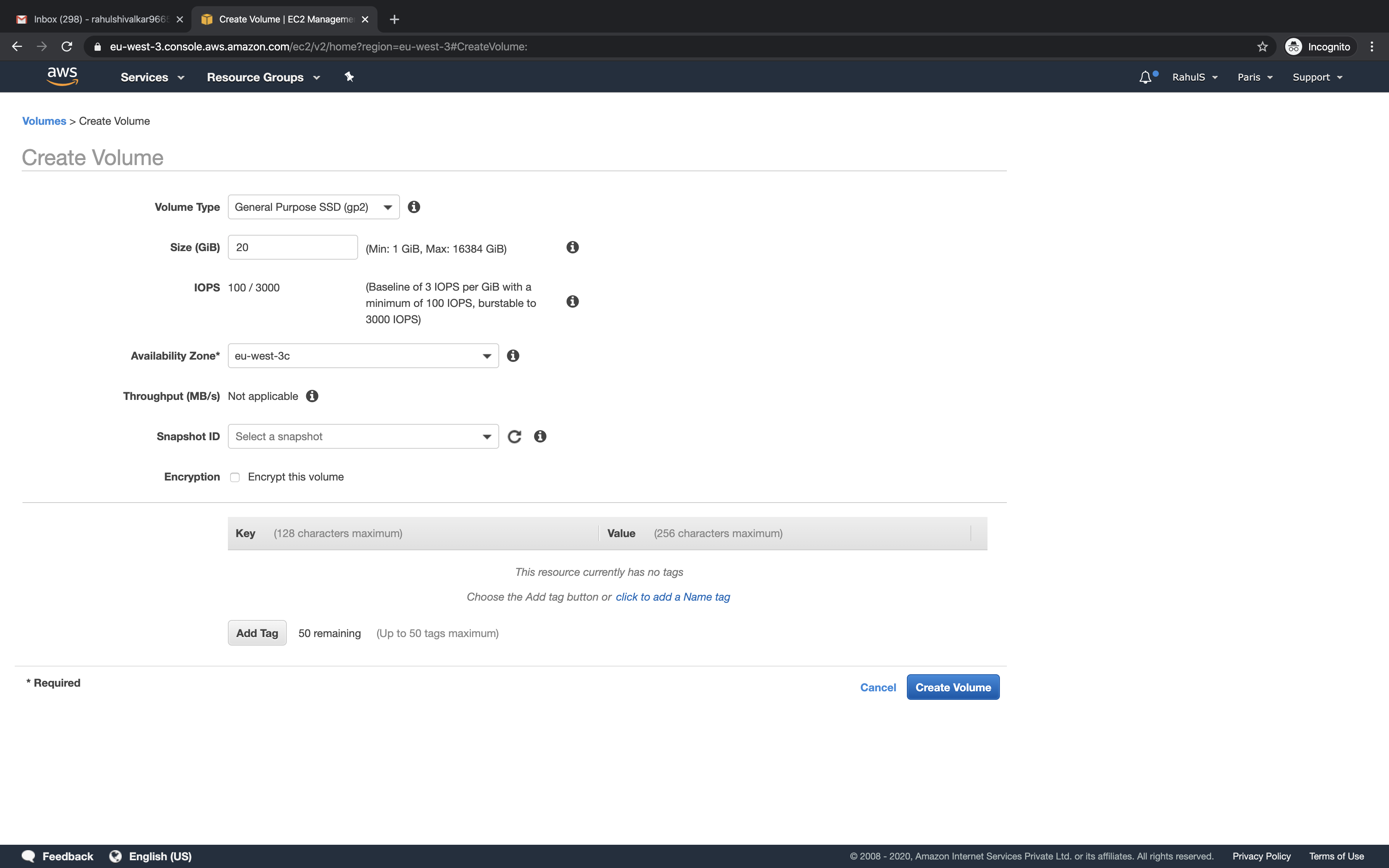View Volume Type info tooltip
The width and height of the screenshot is (1389, 868).
click(414, 207)
